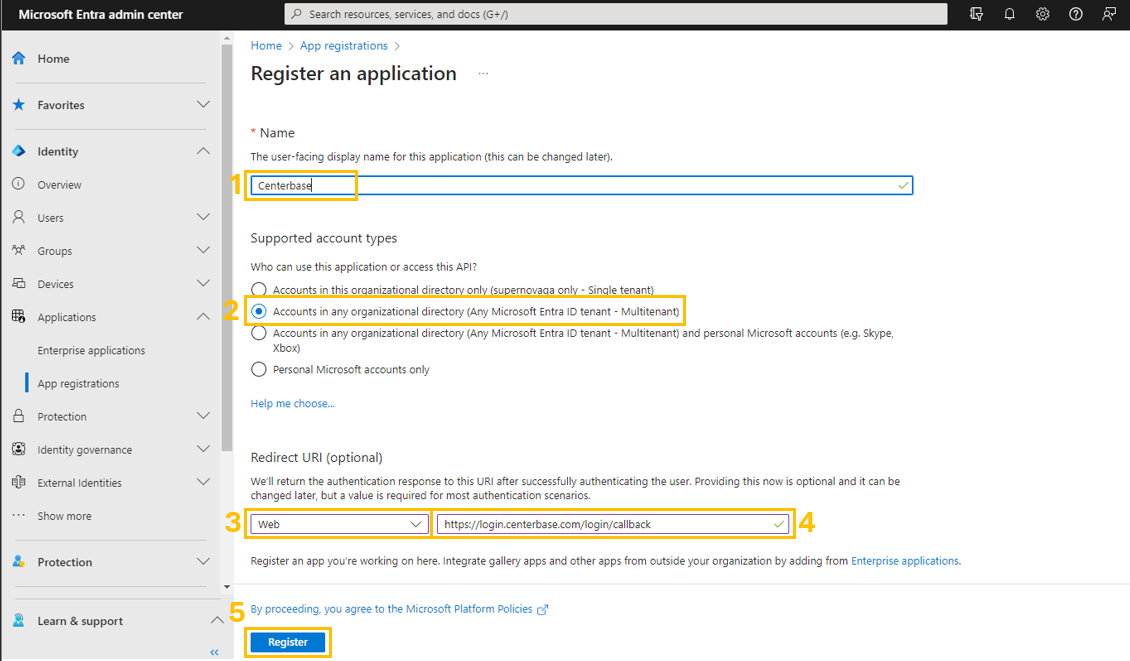Click Show more in sidebar
1130x661 pixels.
pos(64,516)
